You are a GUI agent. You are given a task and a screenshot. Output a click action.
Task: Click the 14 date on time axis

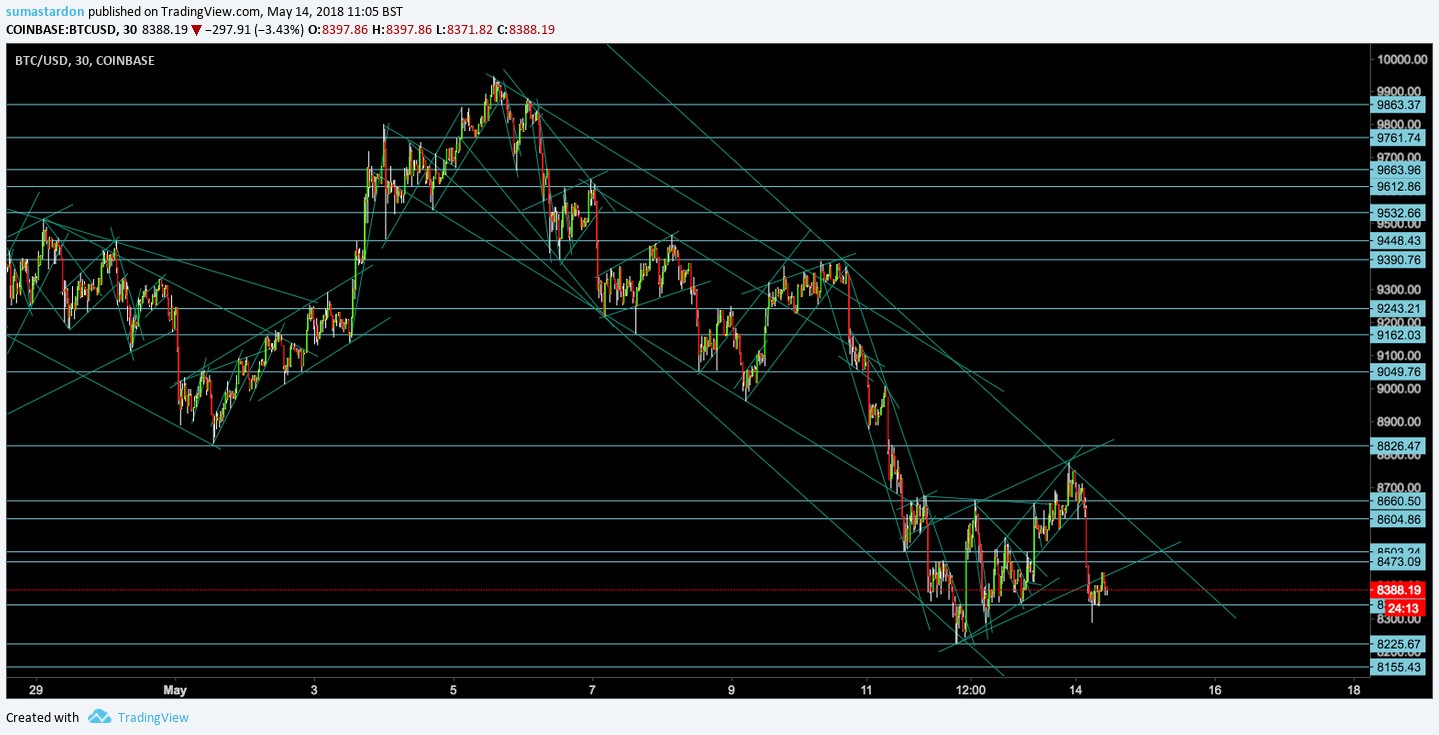(x=1076, y=690)
